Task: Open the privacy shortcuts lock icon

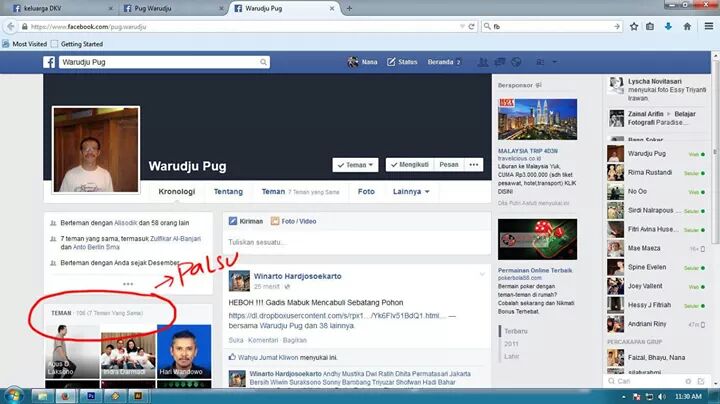Action: (540, 62)
